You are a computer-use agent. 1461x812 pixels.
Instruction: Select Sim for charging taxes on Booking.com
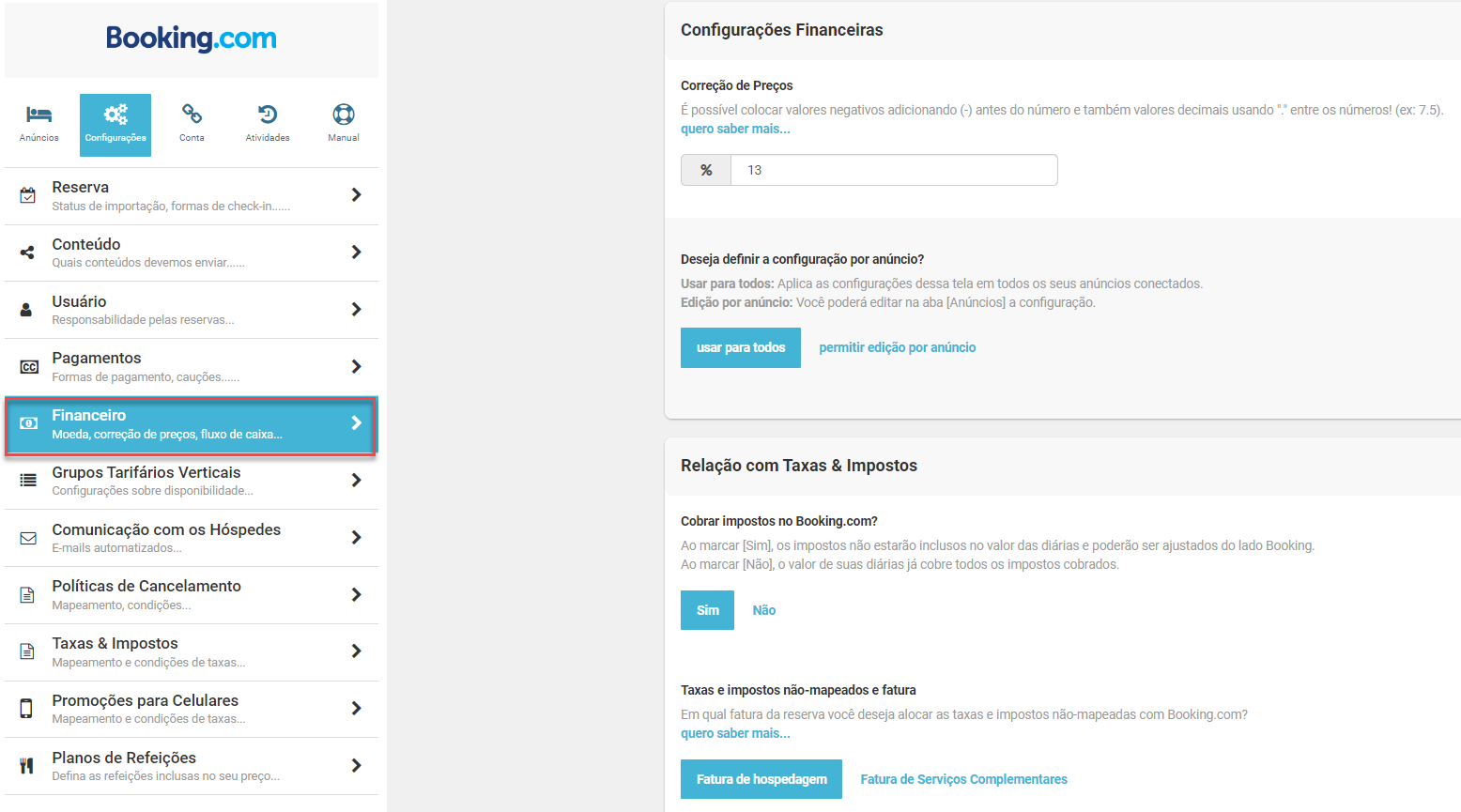tap(707, 610)
